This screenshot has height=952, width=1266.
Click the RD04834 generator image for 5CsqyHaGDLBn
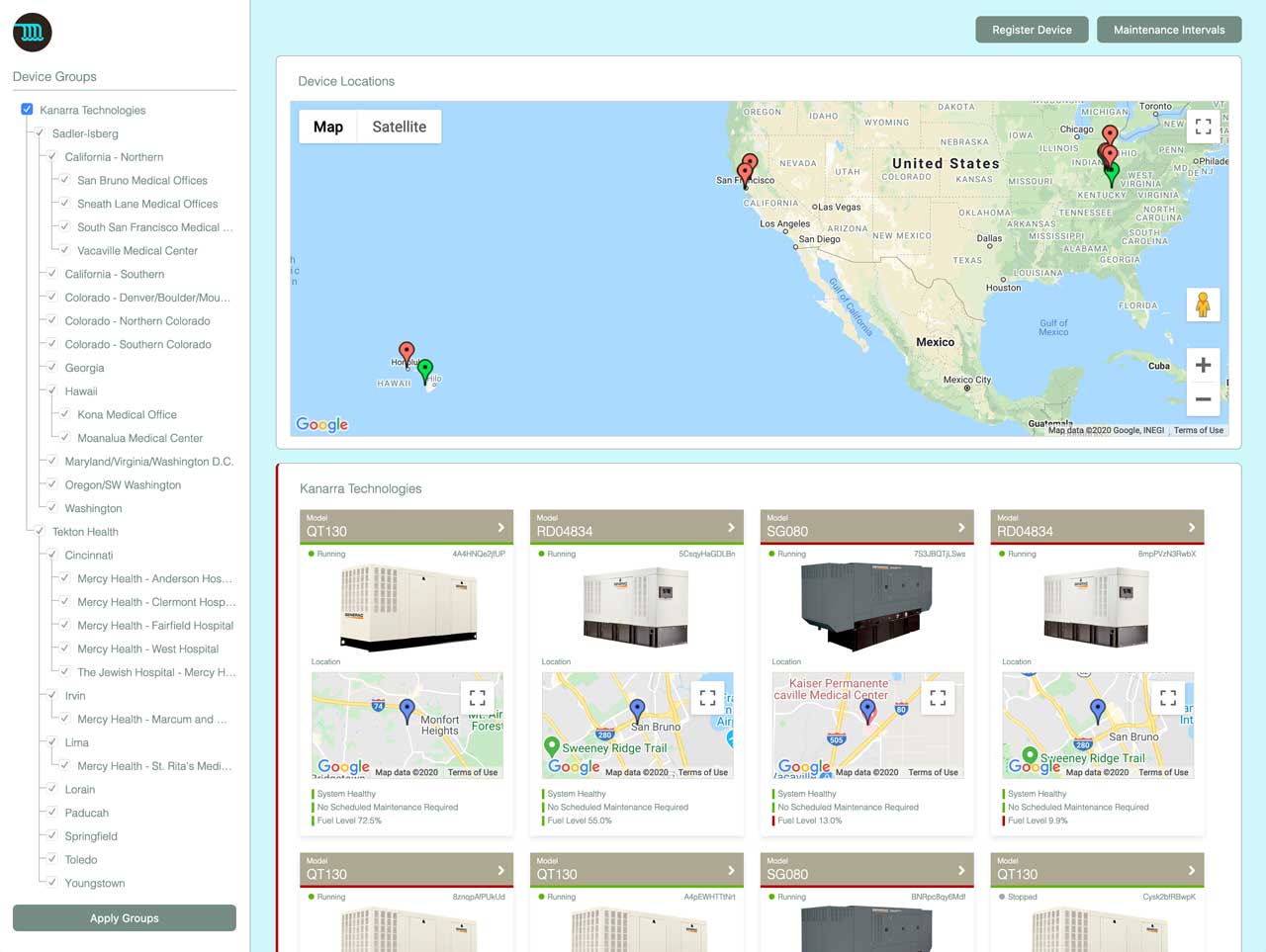point(637,607)
